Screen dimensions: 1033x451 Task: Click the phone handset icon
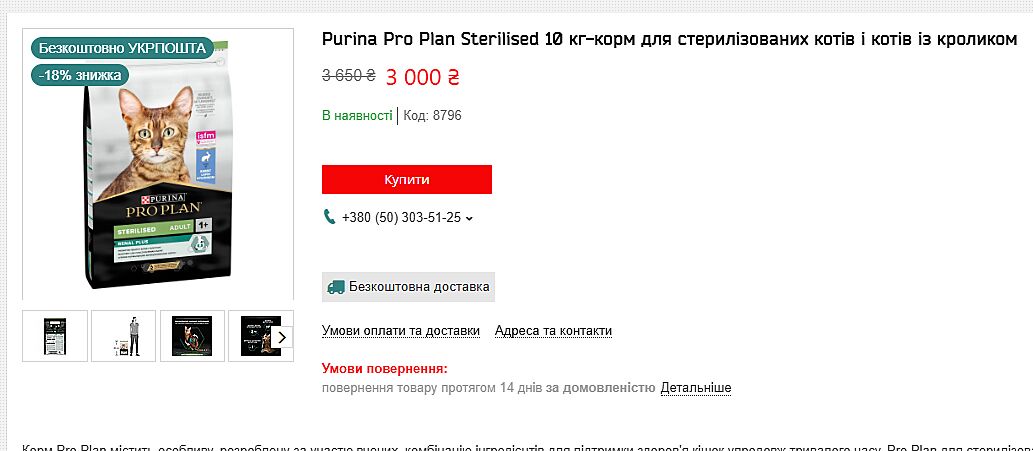[x=330, y=217]
